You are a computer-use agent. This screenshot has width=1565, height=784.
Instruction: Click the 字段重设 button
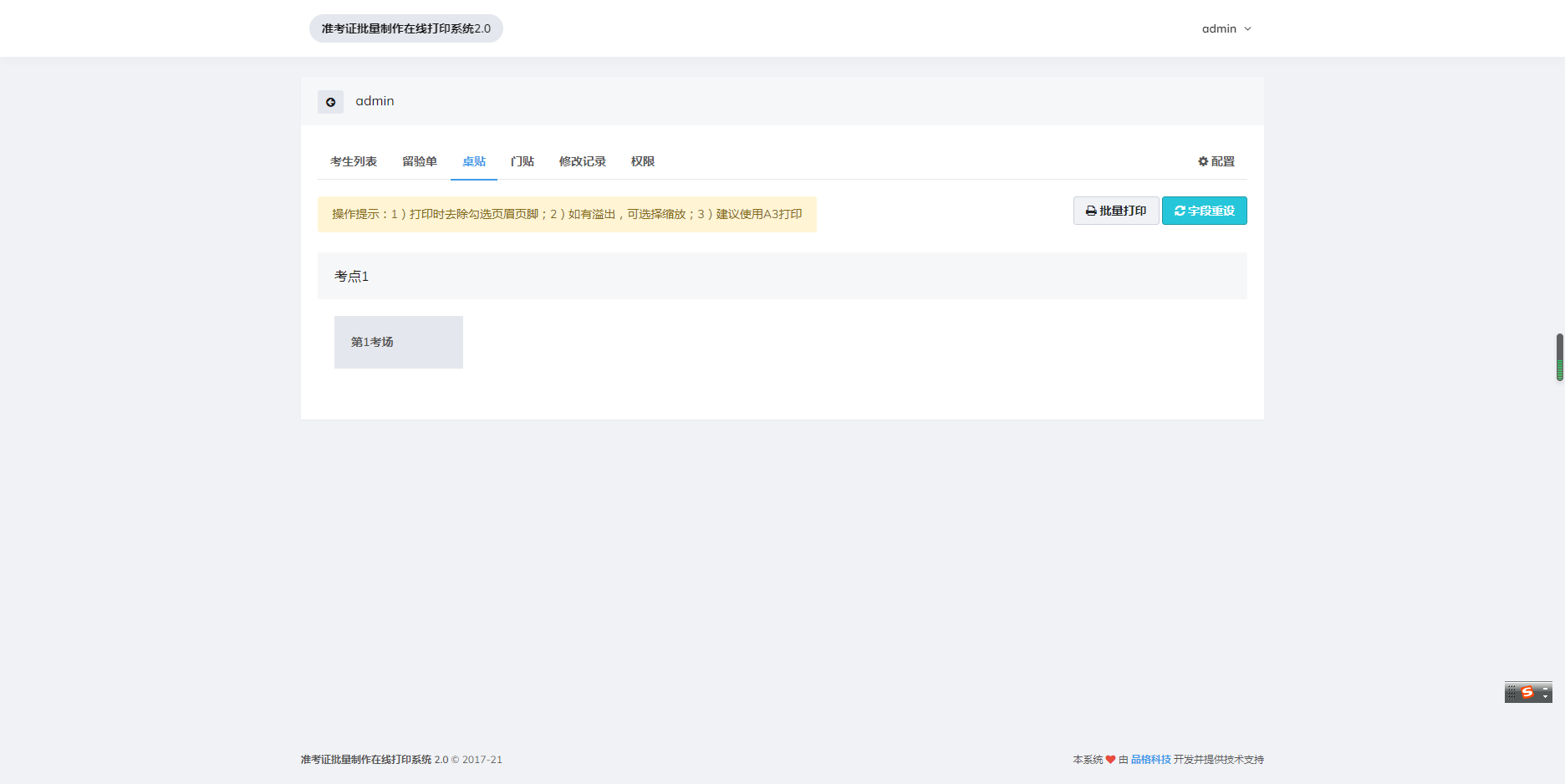tap(1205, 211)
